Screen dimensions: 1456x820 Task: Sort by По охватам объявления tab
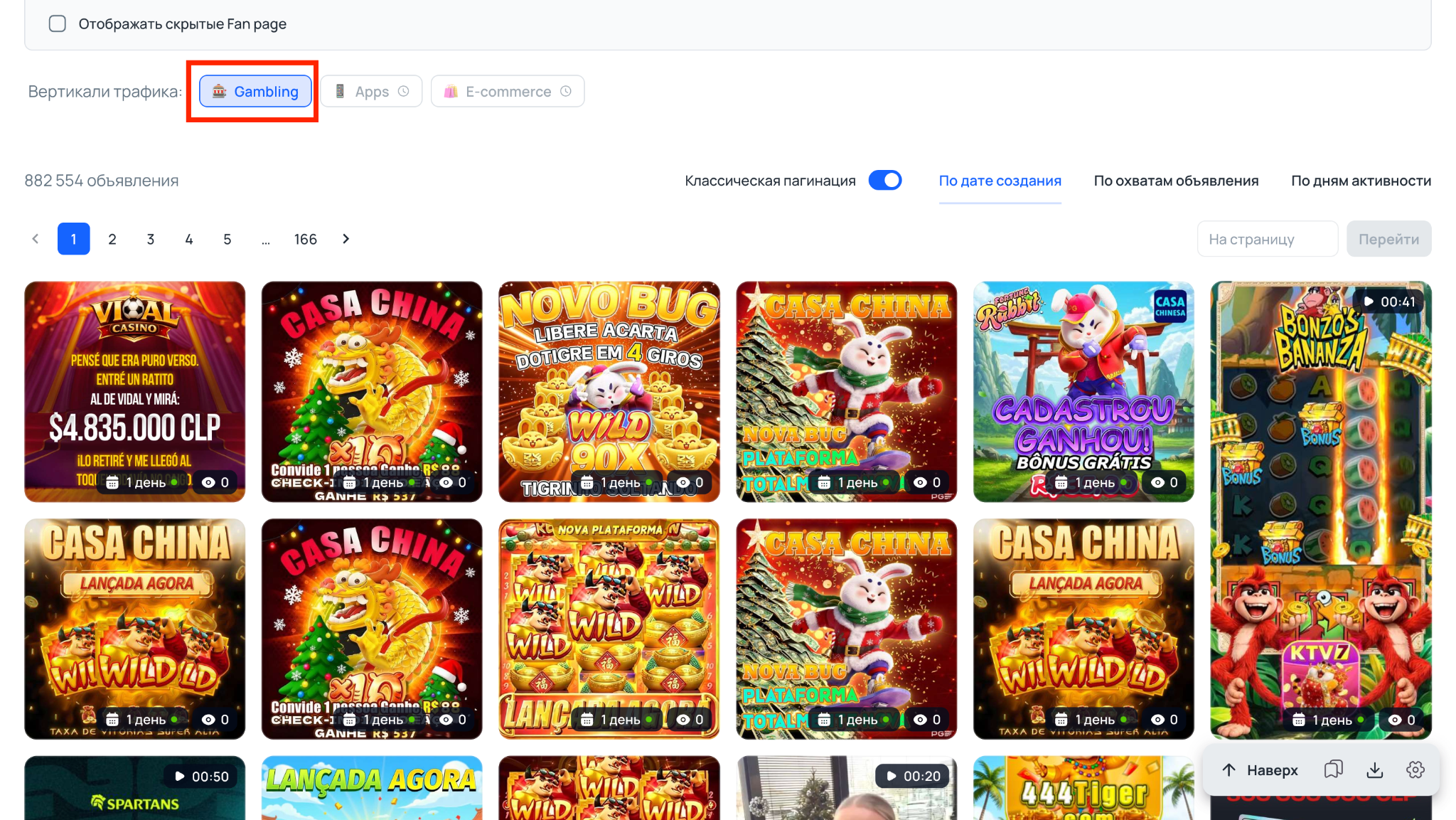1176,181
